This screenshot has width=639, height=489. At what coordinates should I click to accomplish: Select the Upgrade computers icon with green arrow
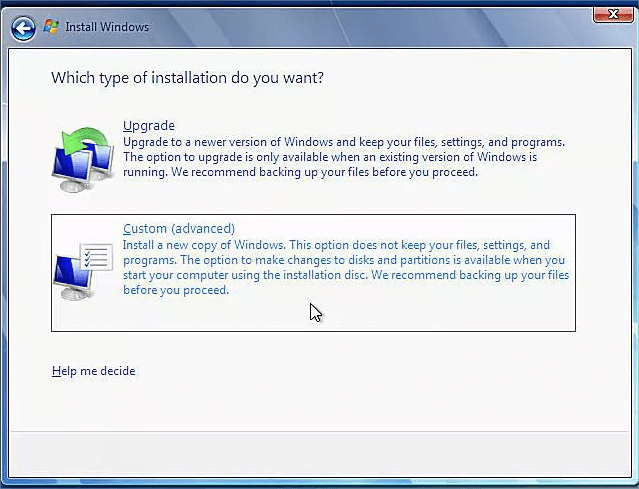84,159
